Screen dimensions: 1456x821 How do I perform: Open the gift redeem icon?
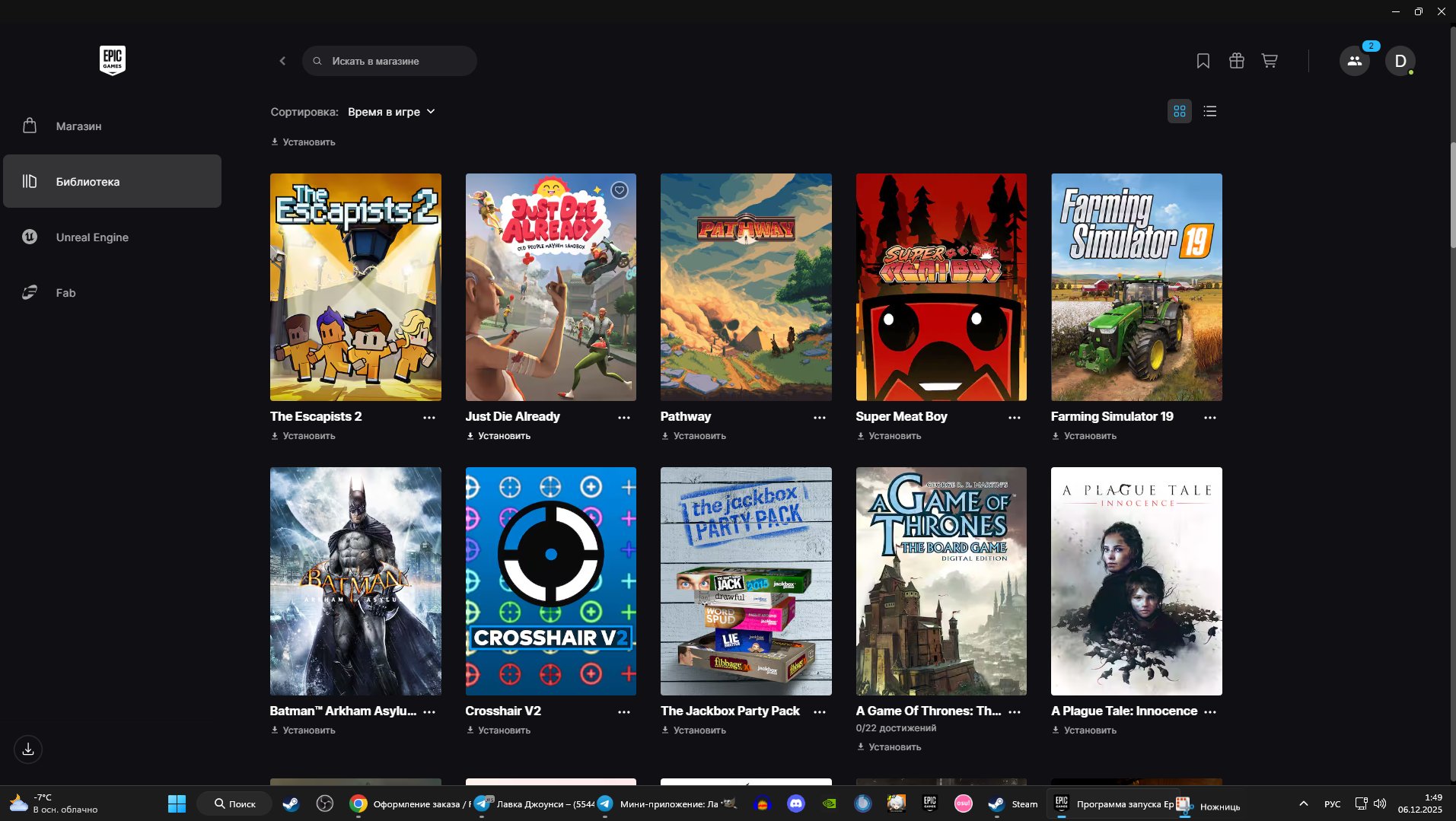pyautogui.click(x=1236, y=61)
